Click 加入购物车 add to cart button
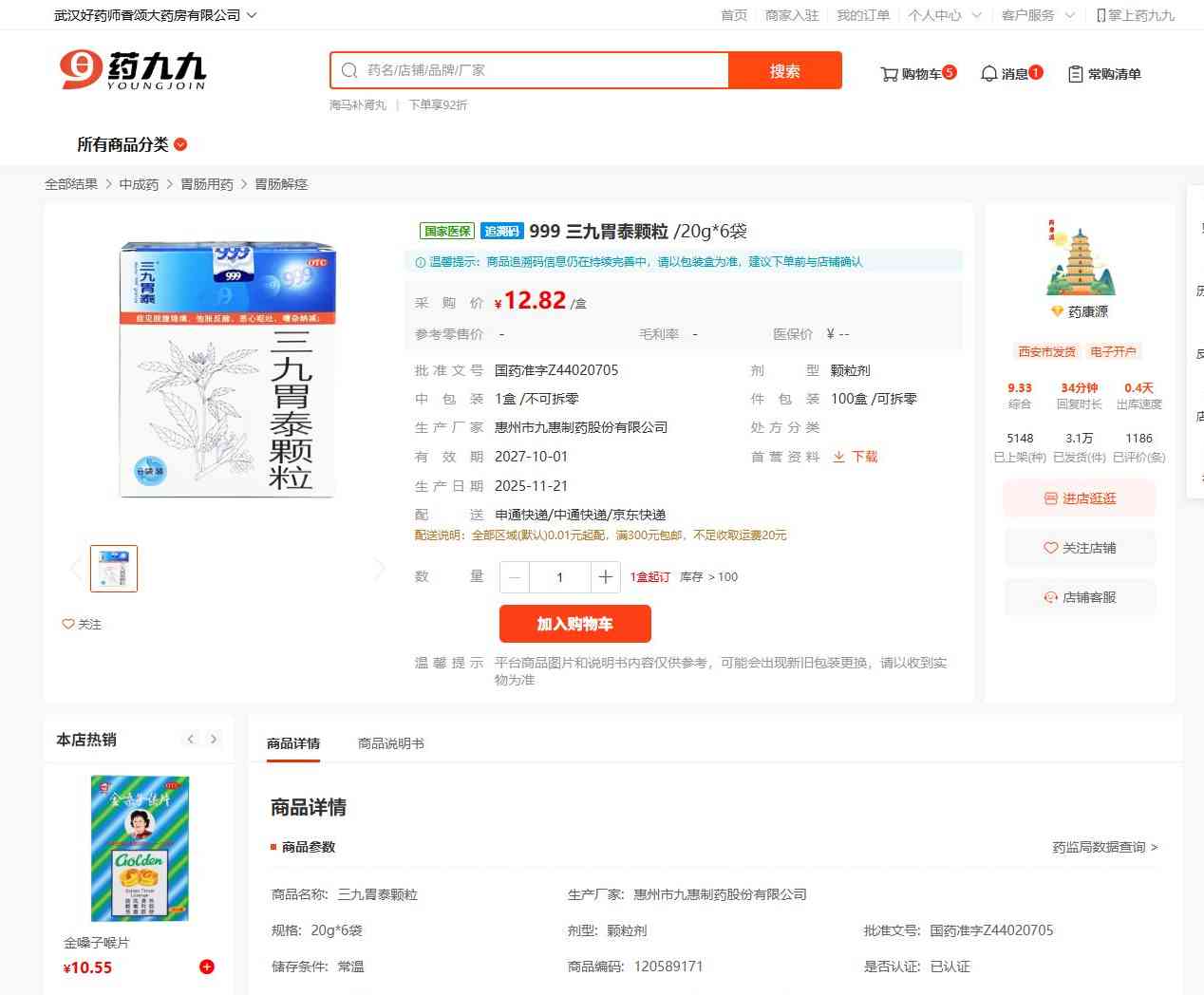Viewport: 1204px width, 995px height. pyautogui.click(x=575, y=624)
